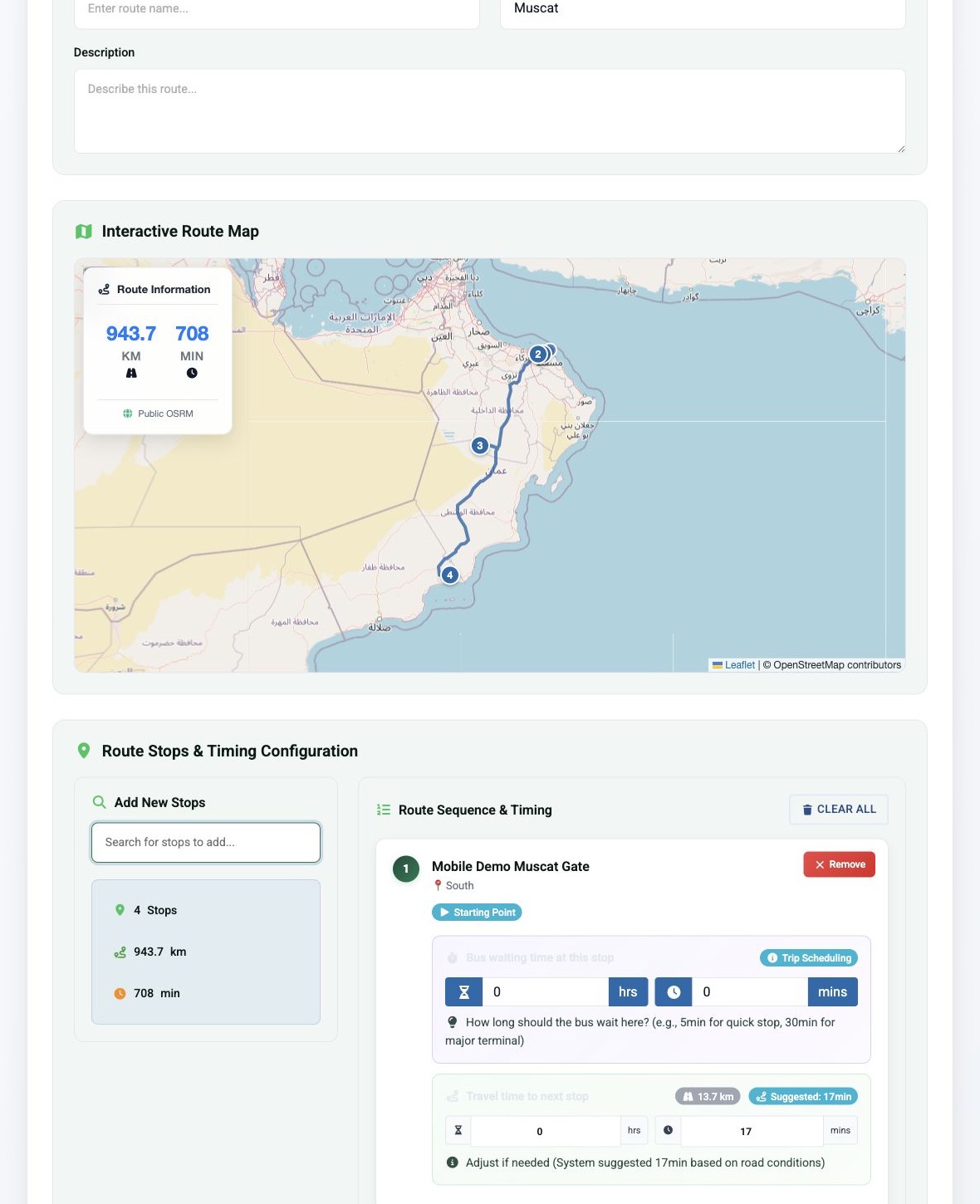980x1204 pixels.
Task: Click the travel time hours input showing 0
Action: 546,1131
